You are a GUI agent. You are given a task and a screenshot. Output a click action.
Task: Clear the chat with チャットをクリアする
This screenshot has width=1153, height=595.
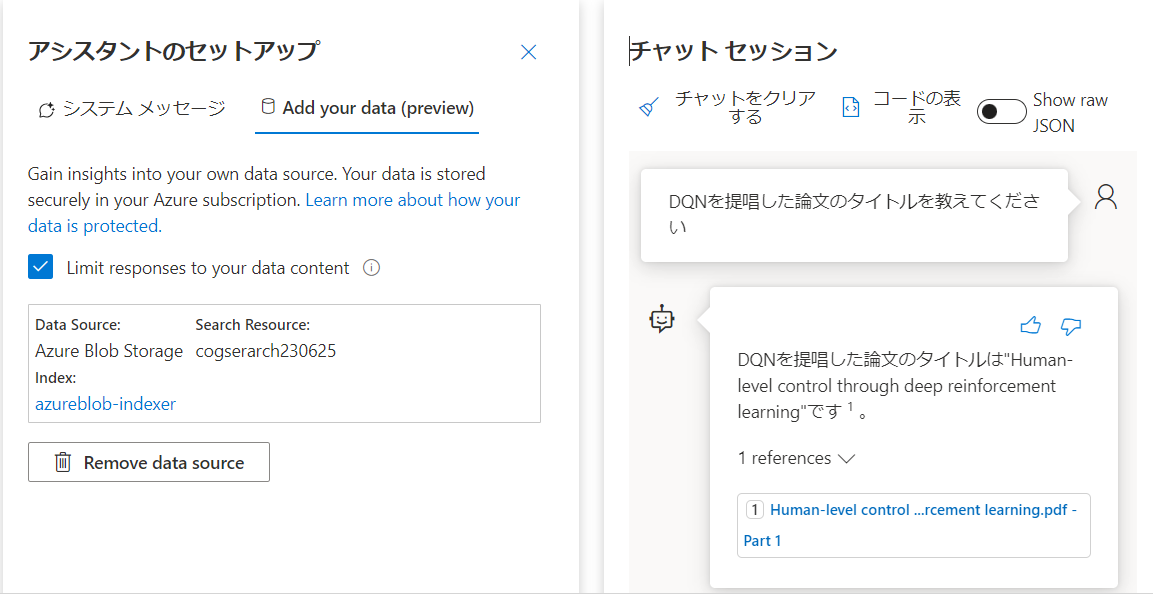(x=727, y=108)
